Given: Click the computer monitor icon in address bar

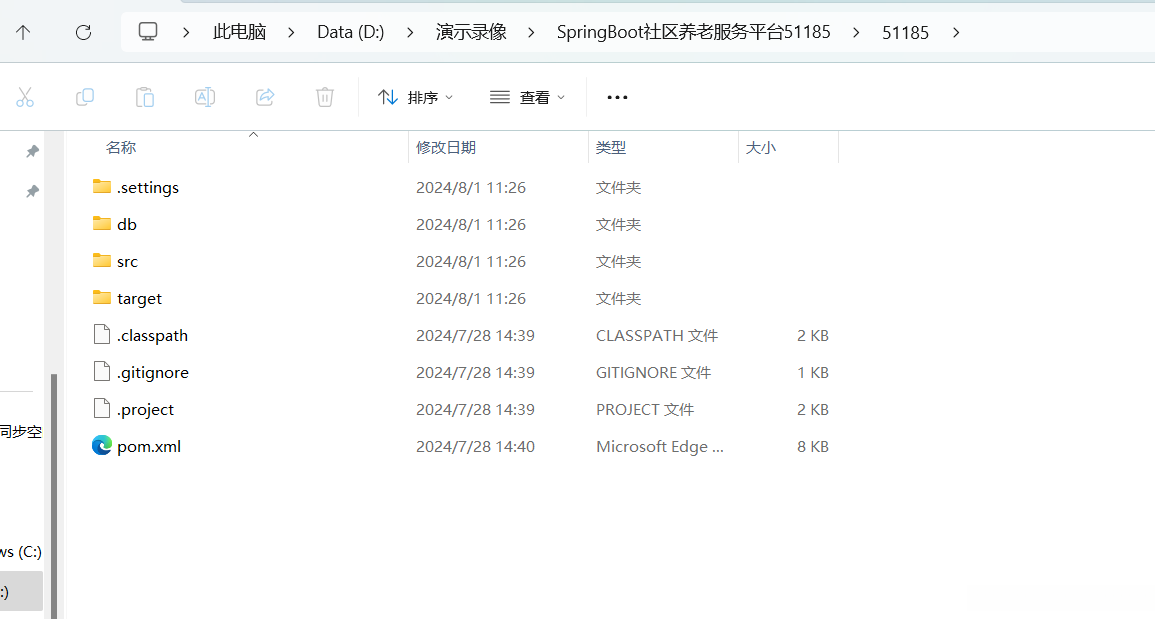Looking at the screenshot, I should (x=148, y=32).
